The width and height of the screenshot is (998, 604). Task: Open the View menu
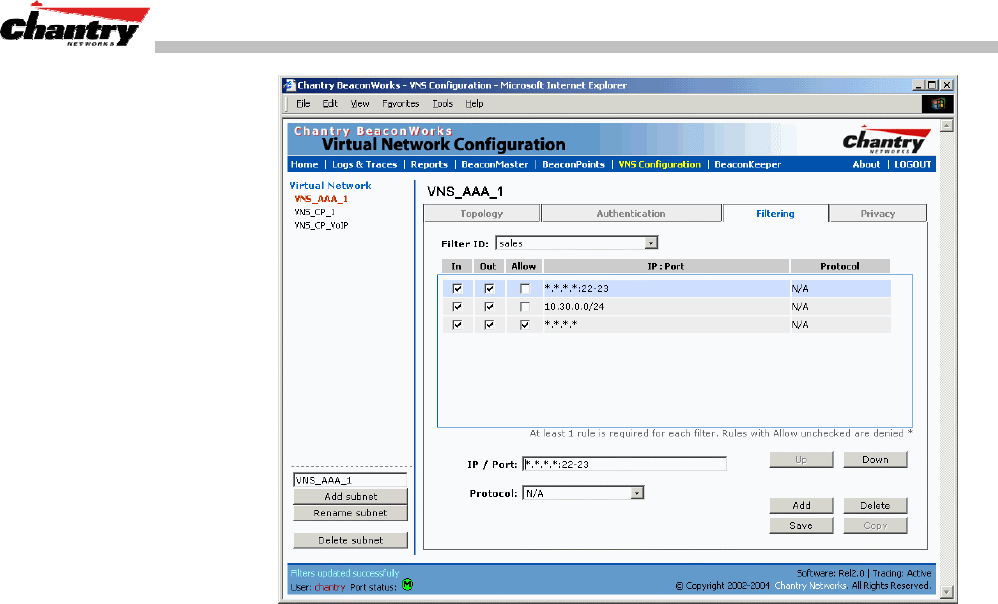pos(360,104)
